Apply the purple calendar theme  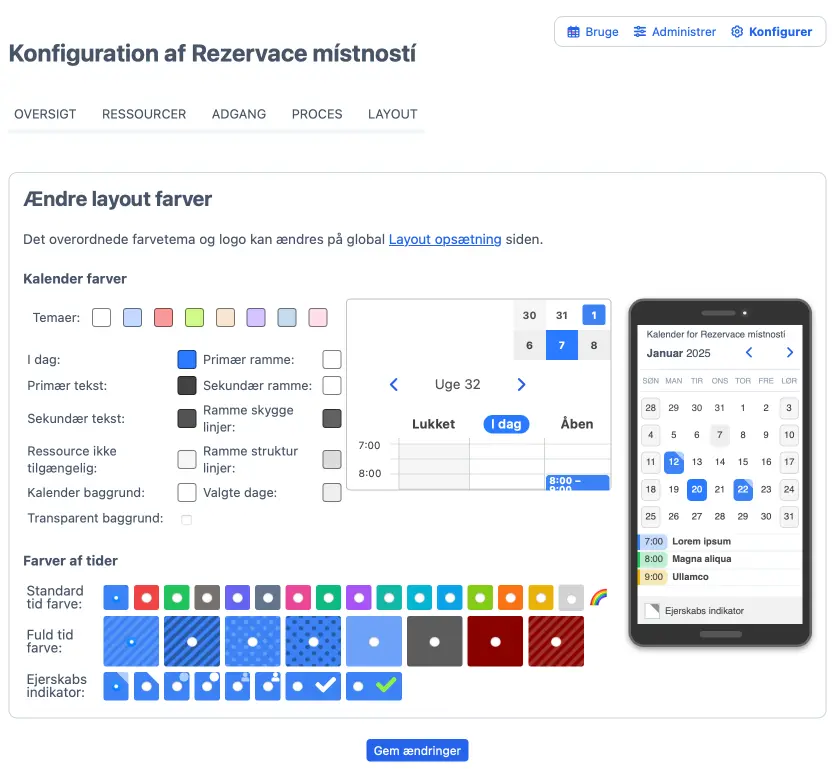[x=256, y=318]
